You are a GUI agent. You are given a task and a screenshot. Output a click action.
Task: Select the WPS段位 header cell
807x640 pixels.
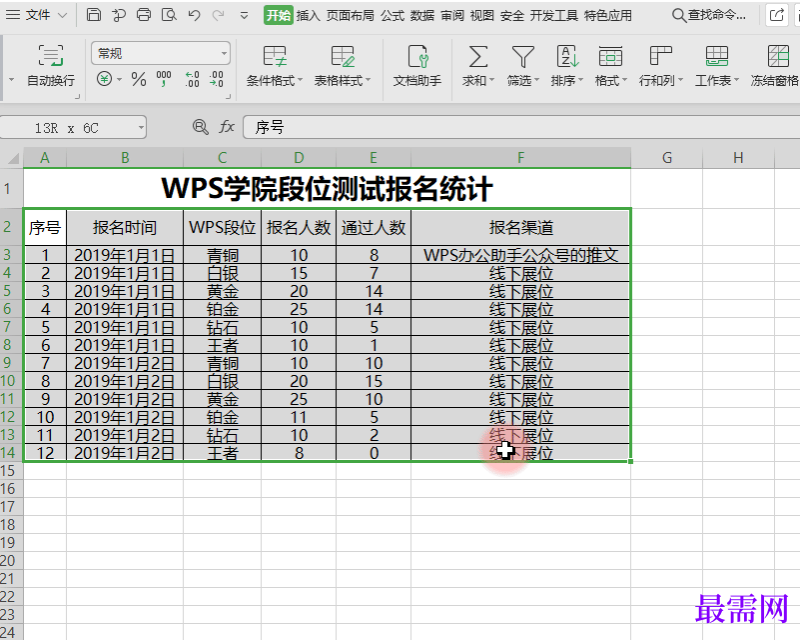(222, 227)
